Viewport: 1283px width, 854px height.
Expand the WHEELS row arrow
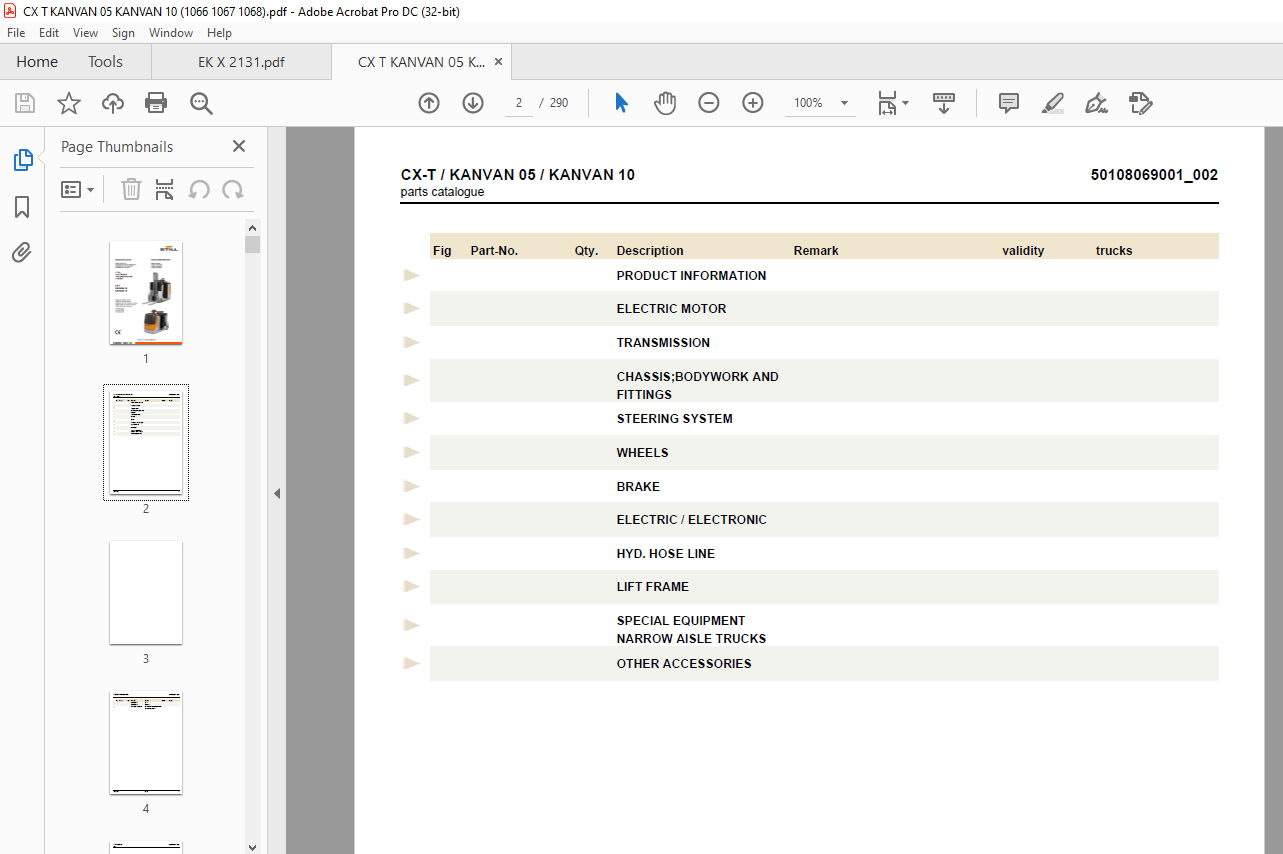[x=411, y=453]
